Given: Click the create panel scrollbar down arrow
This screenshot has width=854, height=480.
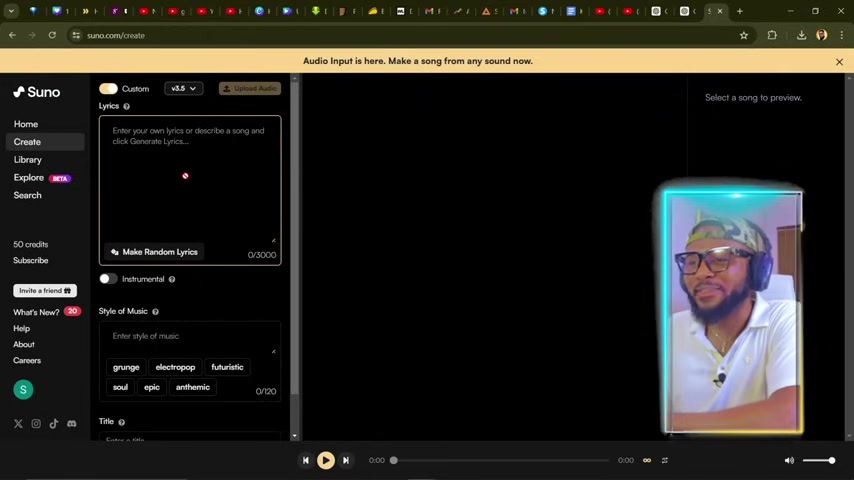Looking at the screenshot, I should click(295, 436).
